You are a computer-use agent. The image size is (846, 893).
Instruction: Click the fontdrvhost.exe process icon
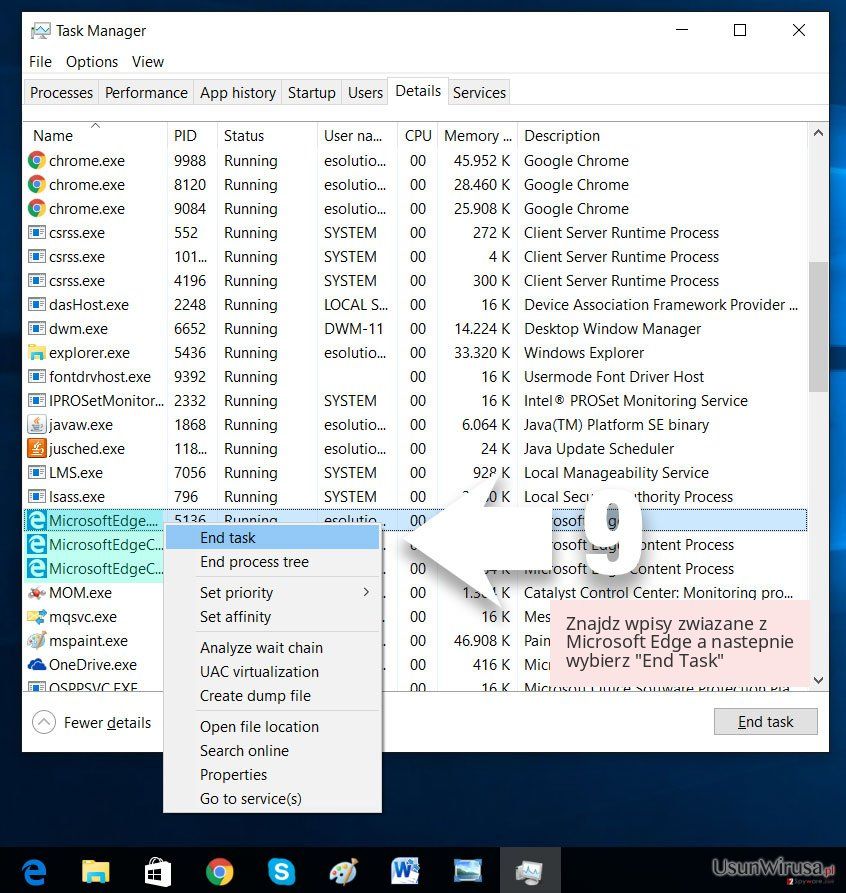36,376
